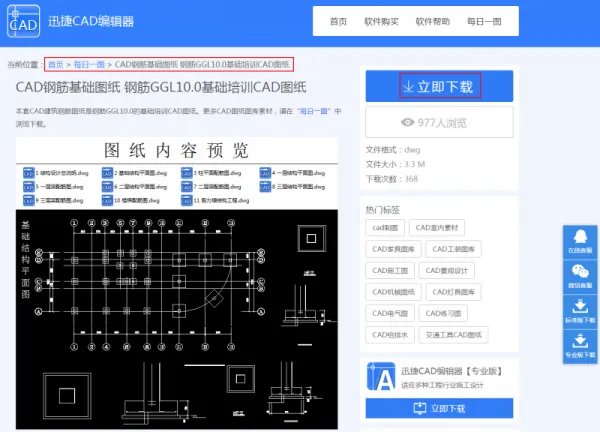The image size is (600, 432).
Task: Click CAD file icon for file 4 一层结构平面图.dwg
Action: [x=265, y=173]
